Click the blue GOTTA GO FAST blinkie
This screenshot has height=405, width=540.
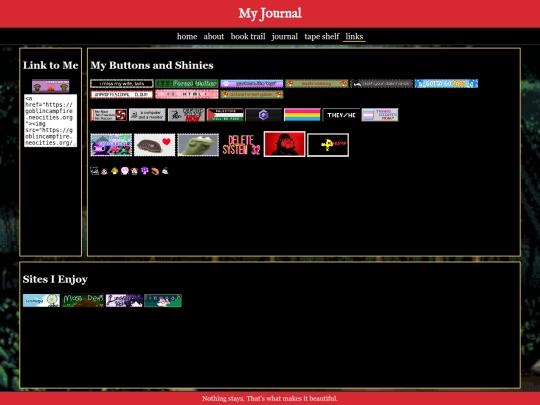point(446,84)
